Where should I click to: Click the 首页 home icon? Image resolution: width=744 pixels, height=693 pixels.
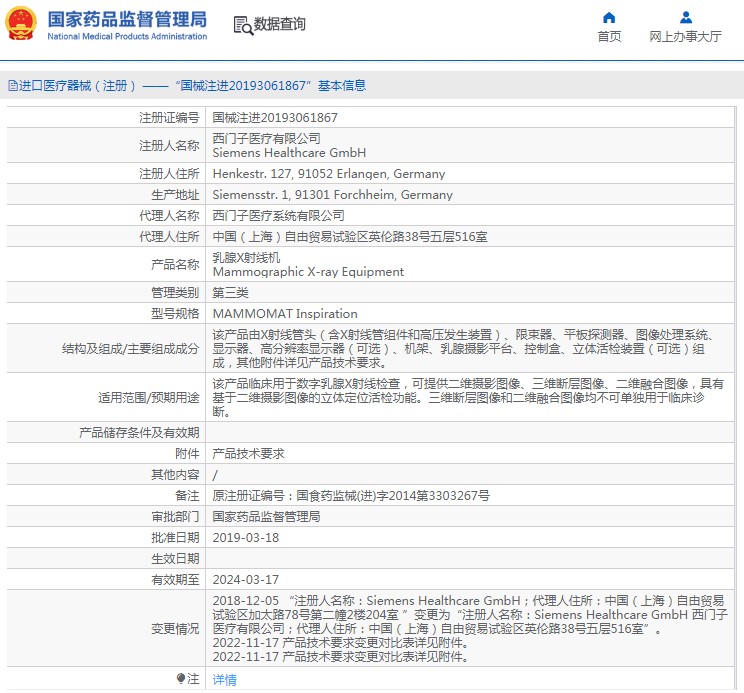pyautogui.click(x=609, y=18)
